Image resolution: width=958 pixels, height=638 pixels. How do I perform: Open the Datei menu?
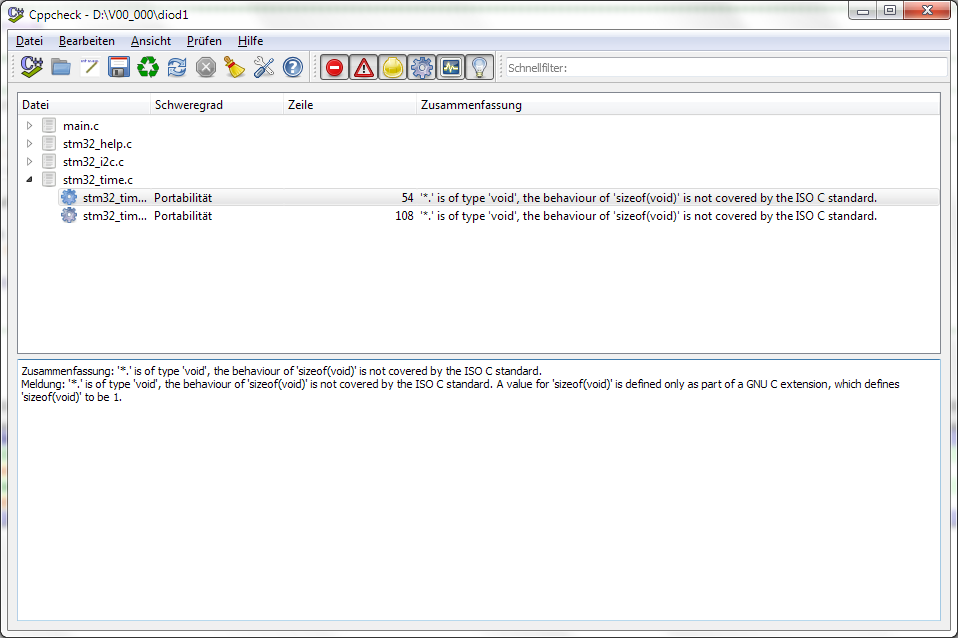tap(29, 41)
